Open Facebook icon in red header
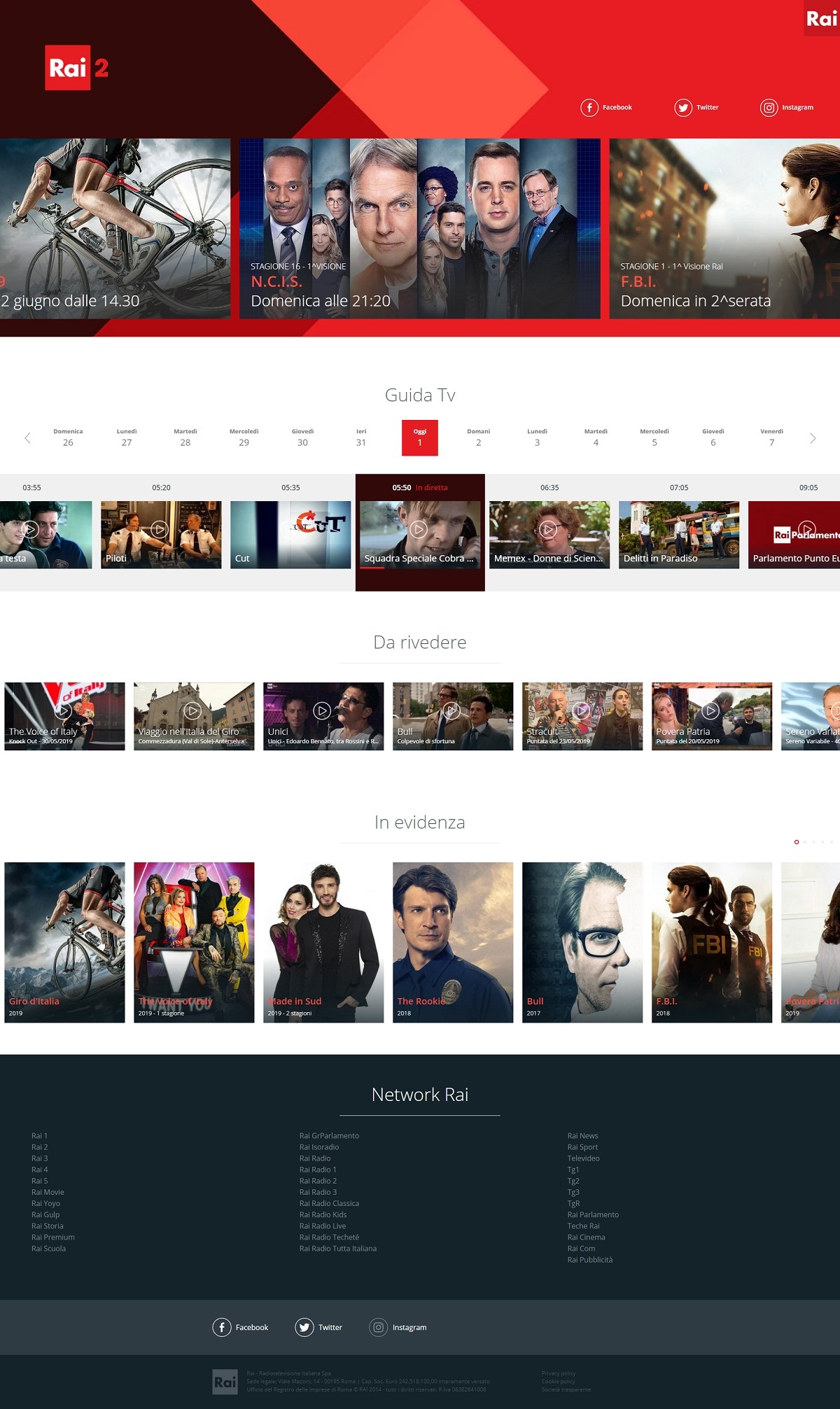Viewport: 840px width, 1409px height. (x=589, y=107)
